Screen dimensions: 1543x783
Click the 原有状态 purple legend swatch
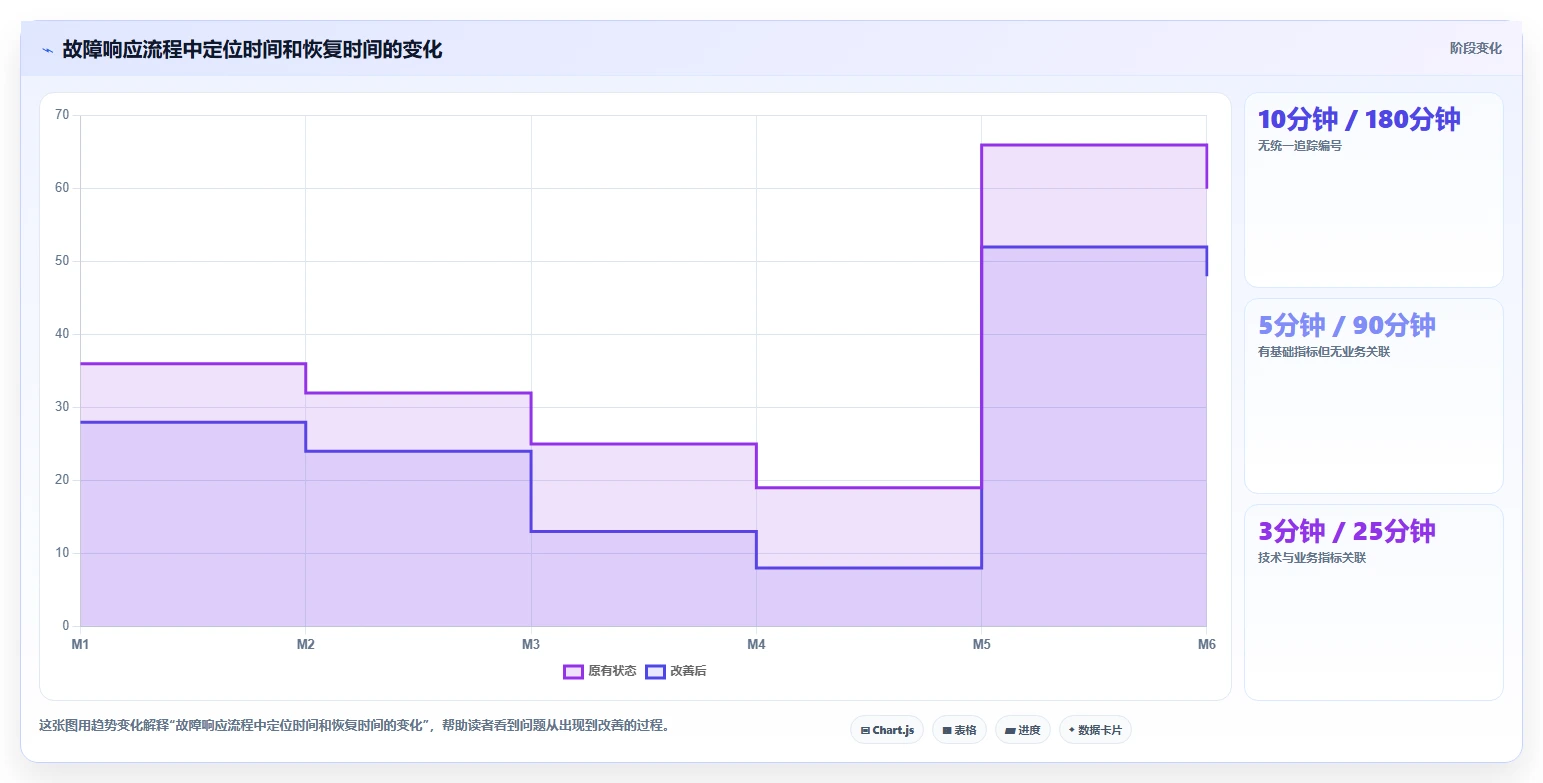tap(573, 671)
